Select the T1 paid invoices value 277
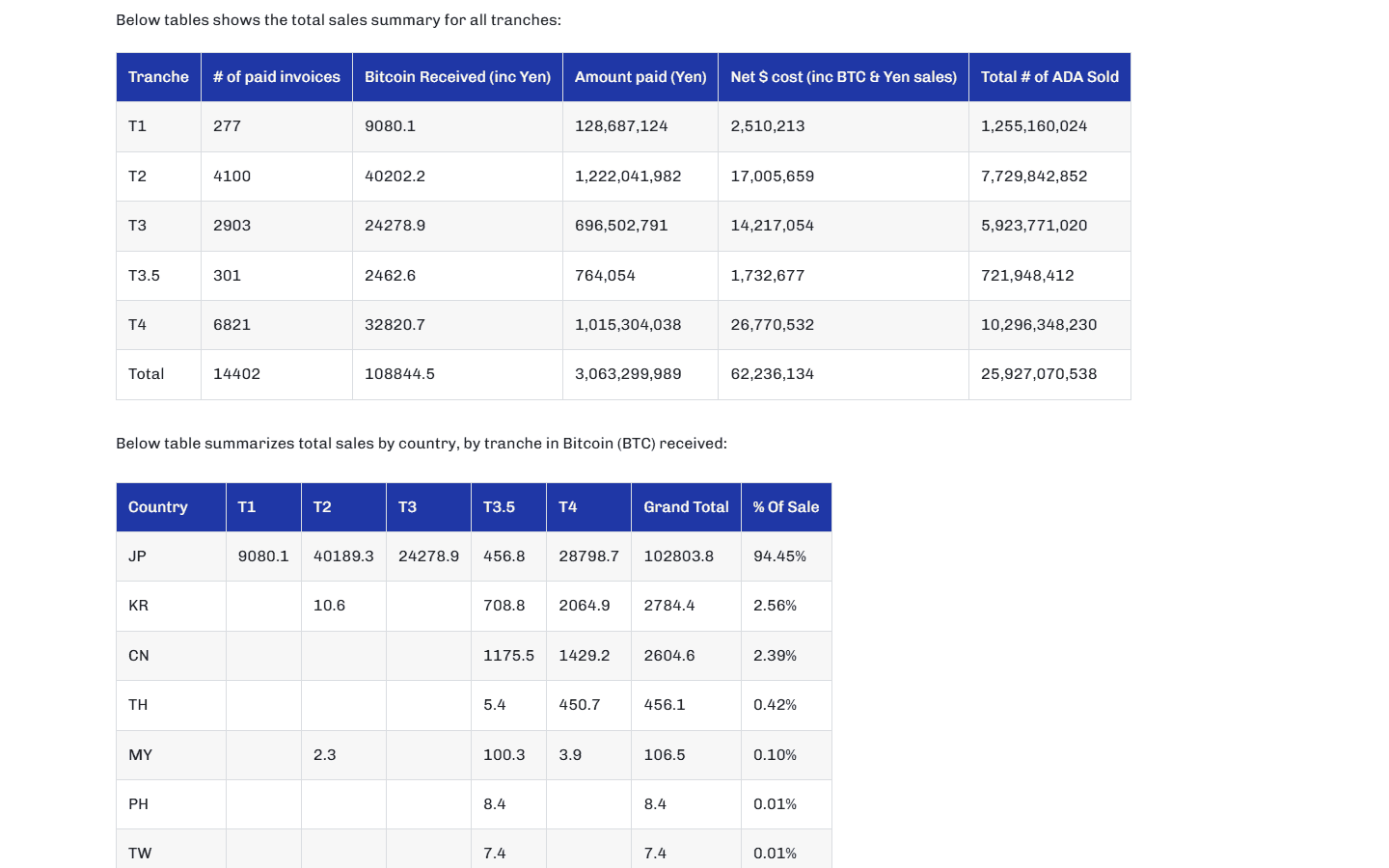The image size is (1389, 868). coord(227,126)
